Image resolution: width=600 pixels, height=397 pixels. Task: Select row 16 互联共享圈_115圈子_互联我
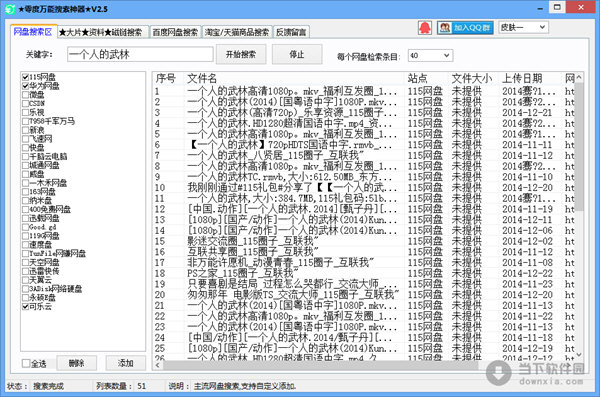pyautogui.click(x=364, y=252)
